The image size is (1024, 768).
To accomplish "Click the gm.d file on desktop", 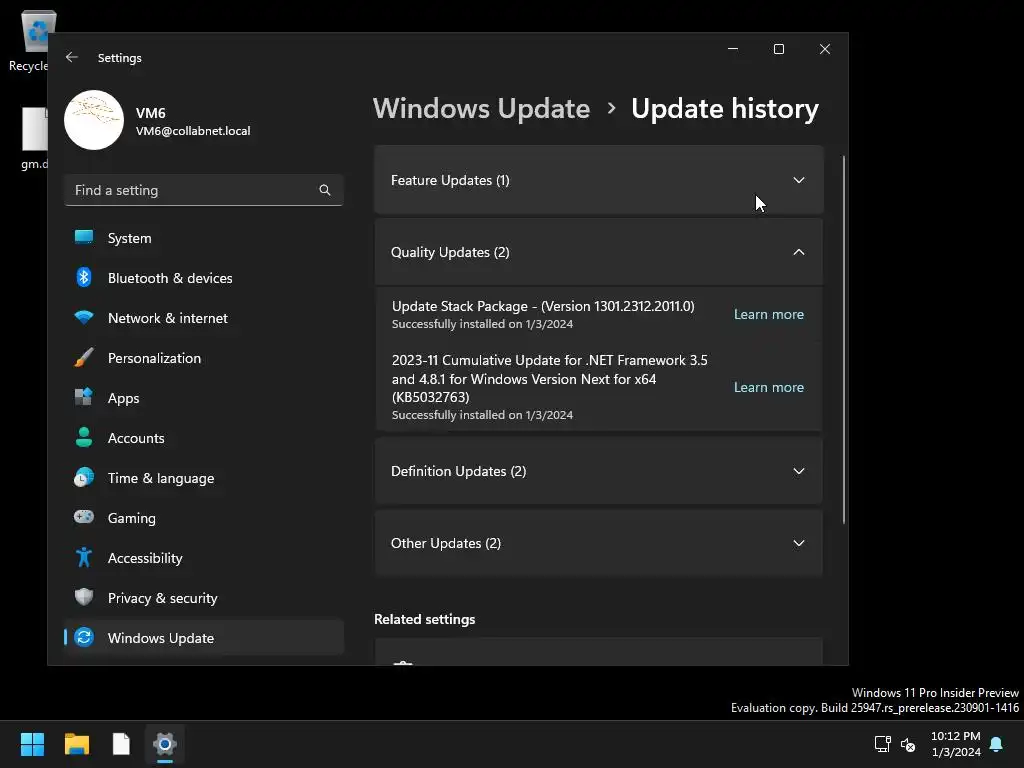I will click(x=34, y=138).
